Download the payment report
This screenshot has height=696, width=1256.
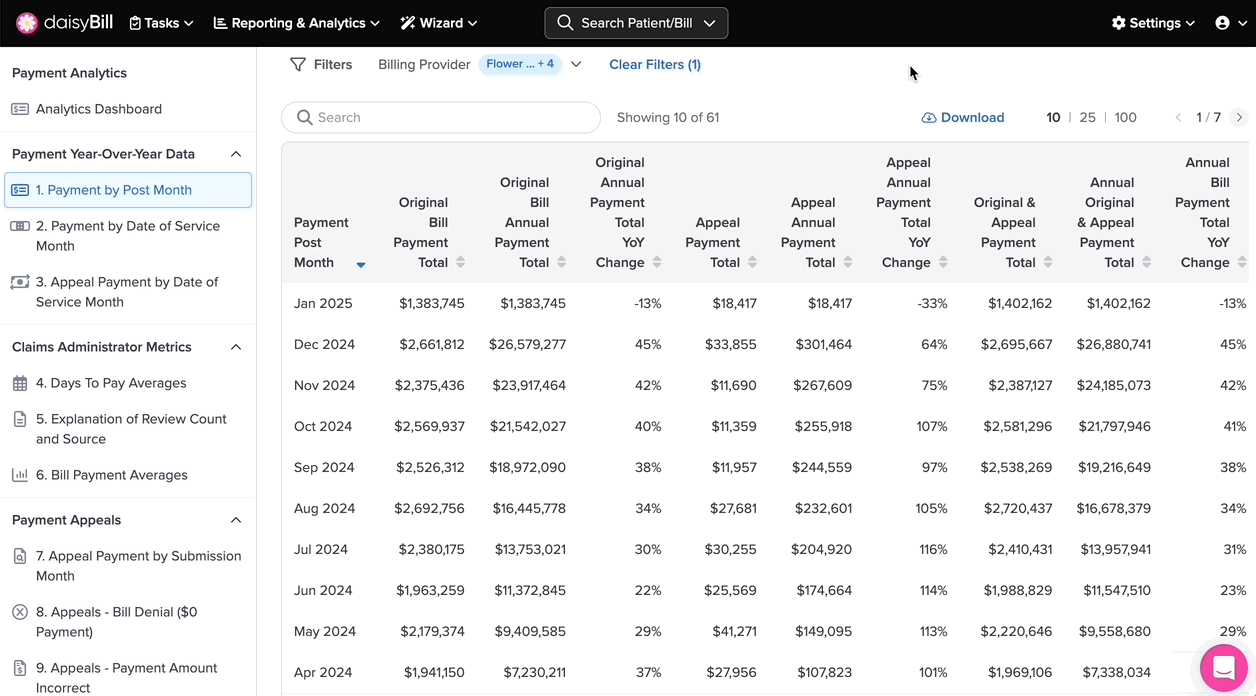(x=962, y=117)
